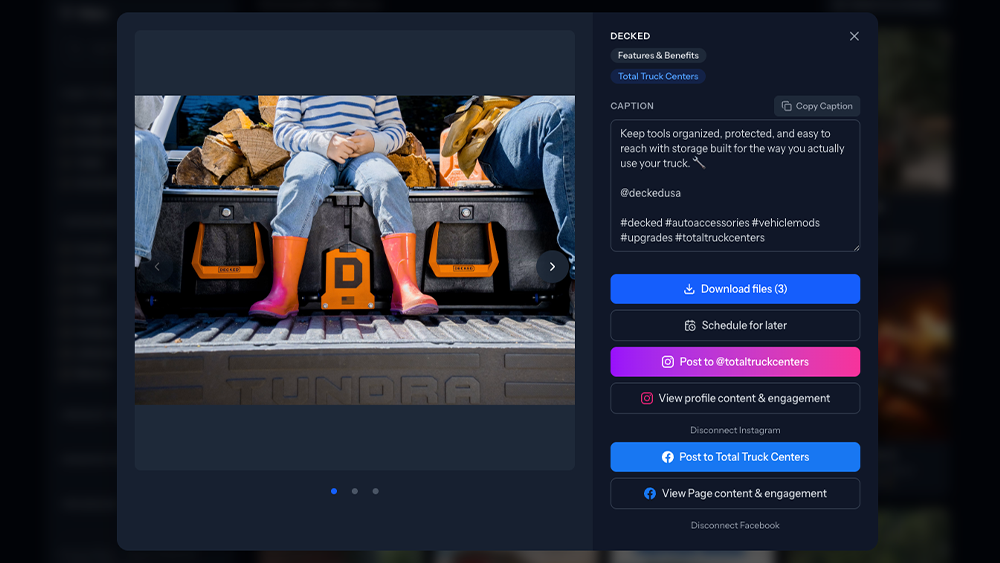Post to @totaltruckcenters on Instagram
The height and width of the screenshot is (563, 1000).
click(735, 362)
